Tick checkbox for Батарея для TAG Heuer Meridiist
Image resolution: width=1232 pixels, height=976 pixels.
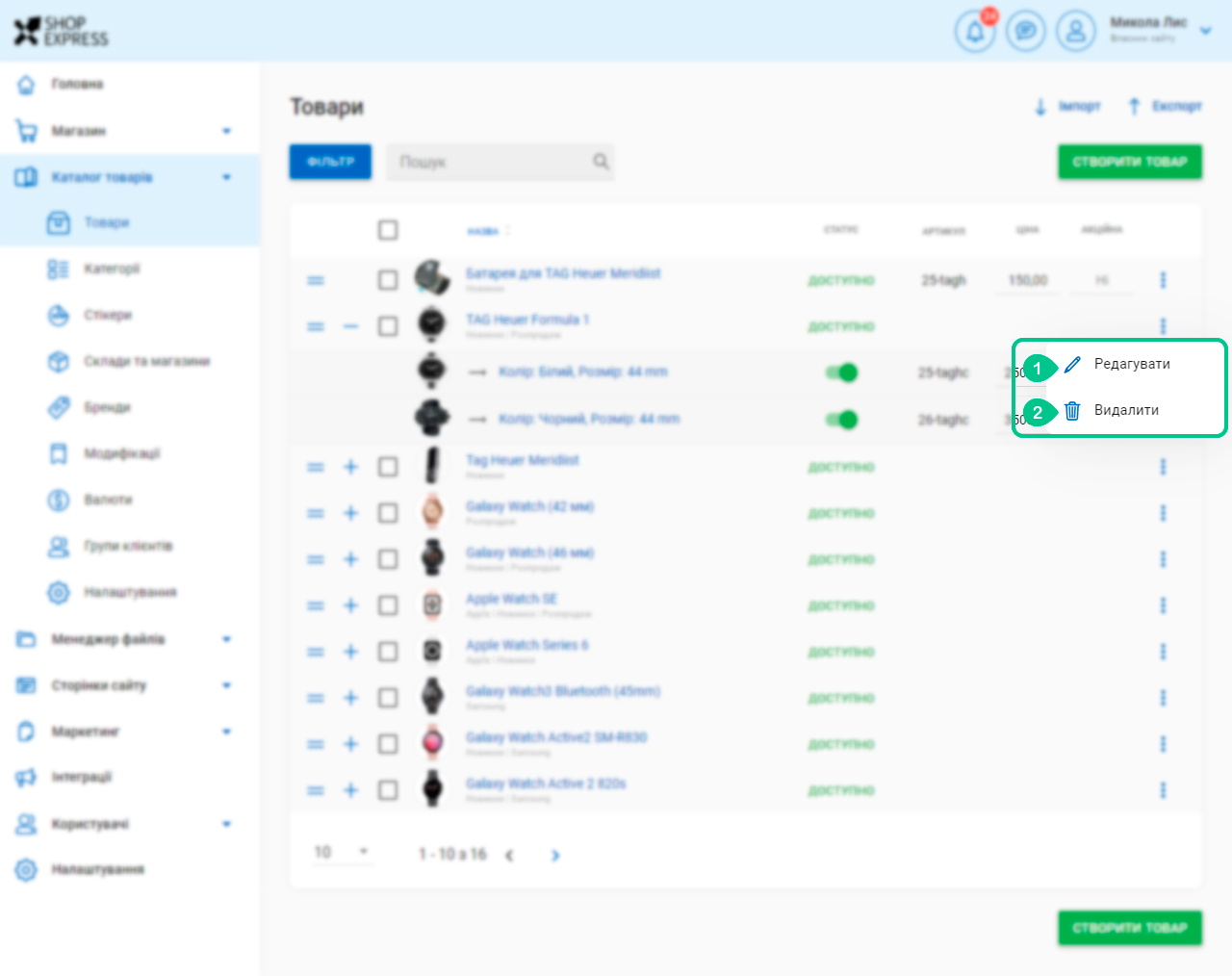(x=388, y=280)
